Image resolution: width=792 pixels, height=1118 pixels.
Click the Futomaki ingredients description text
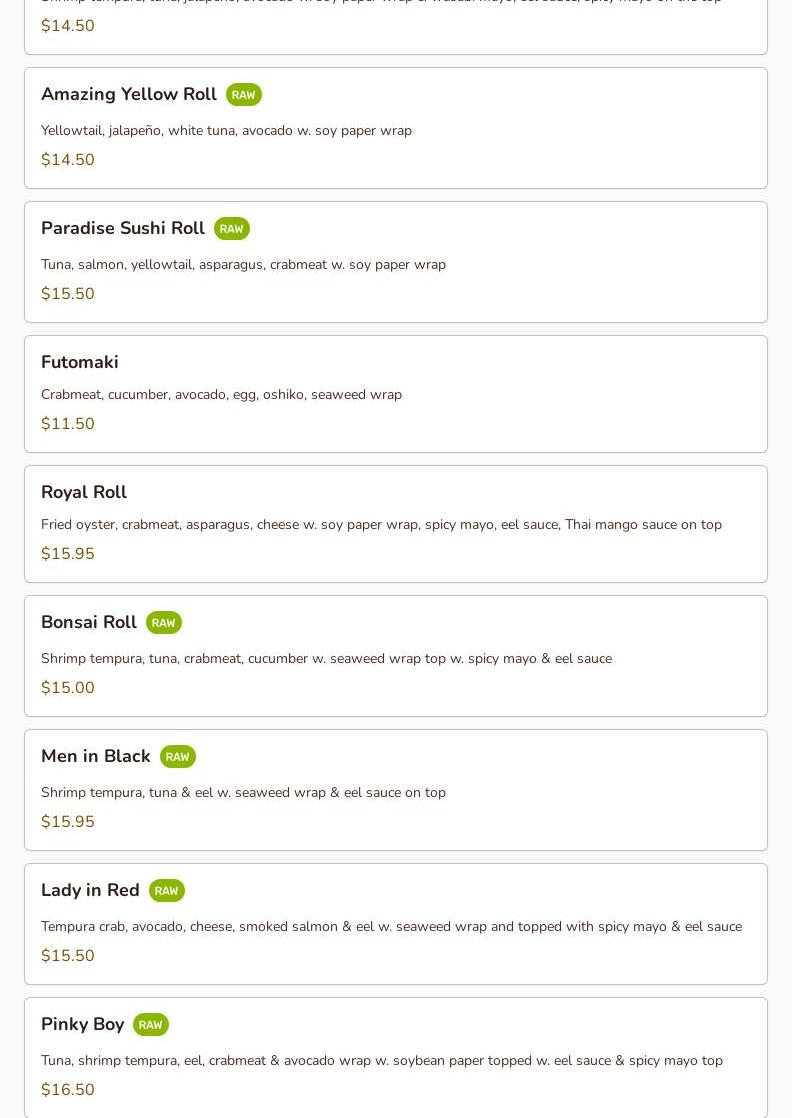[221, 394]
